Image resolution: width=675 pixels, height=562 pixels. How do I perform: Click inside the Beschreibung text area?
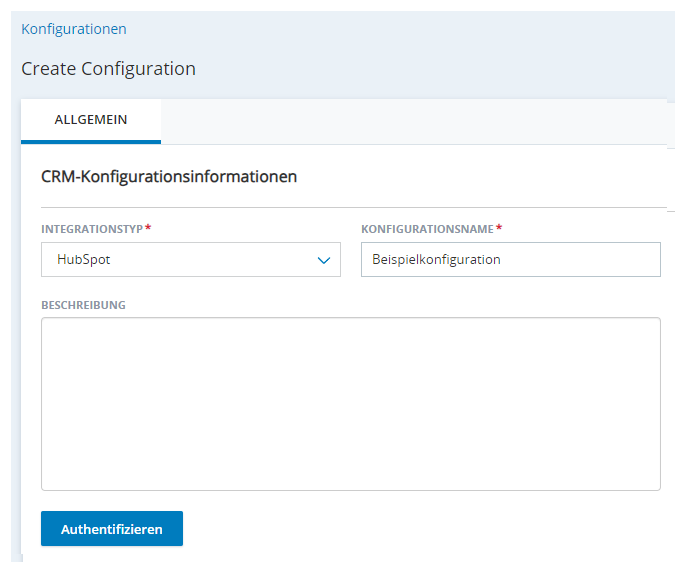point(351,404)
